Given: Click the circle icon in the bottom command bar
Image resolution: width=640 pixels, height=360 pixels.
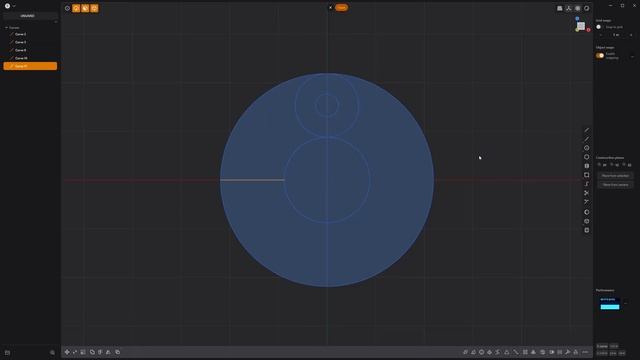Looking at the screenshot, I should coord(482,352).
